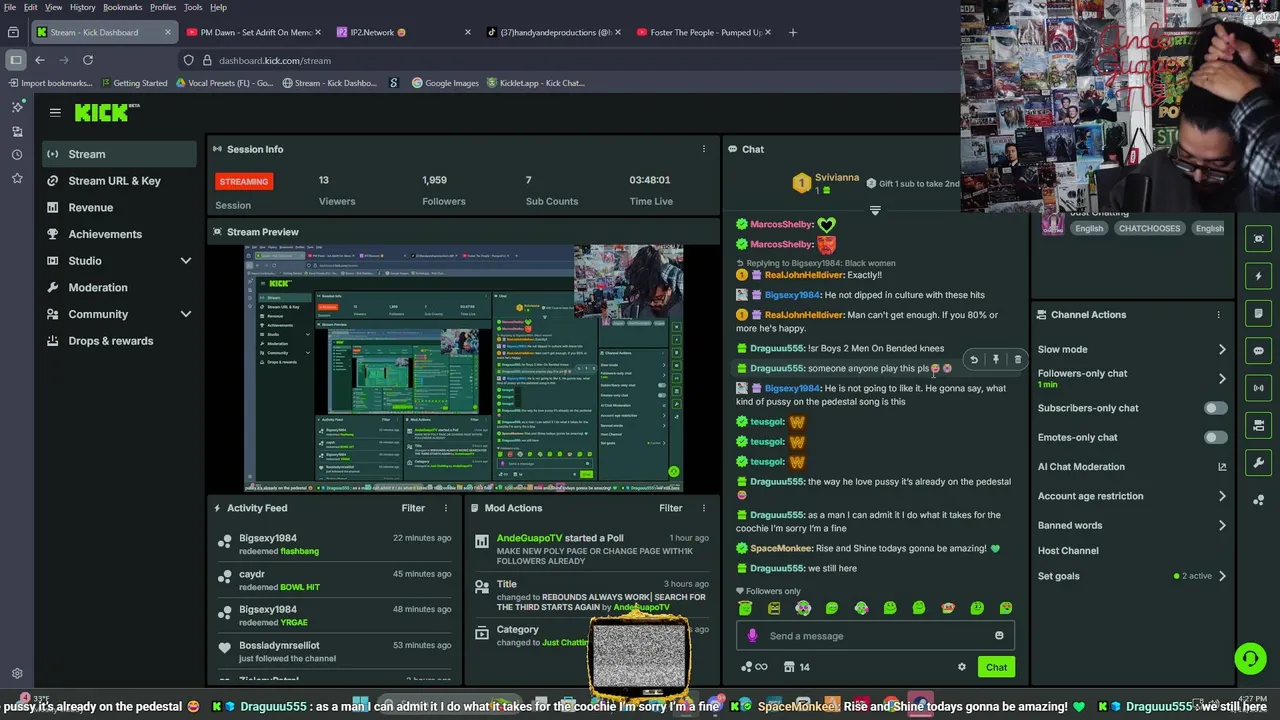Go back in the browser
Screen dimensions: 1280x720
[x=40, y=60]
